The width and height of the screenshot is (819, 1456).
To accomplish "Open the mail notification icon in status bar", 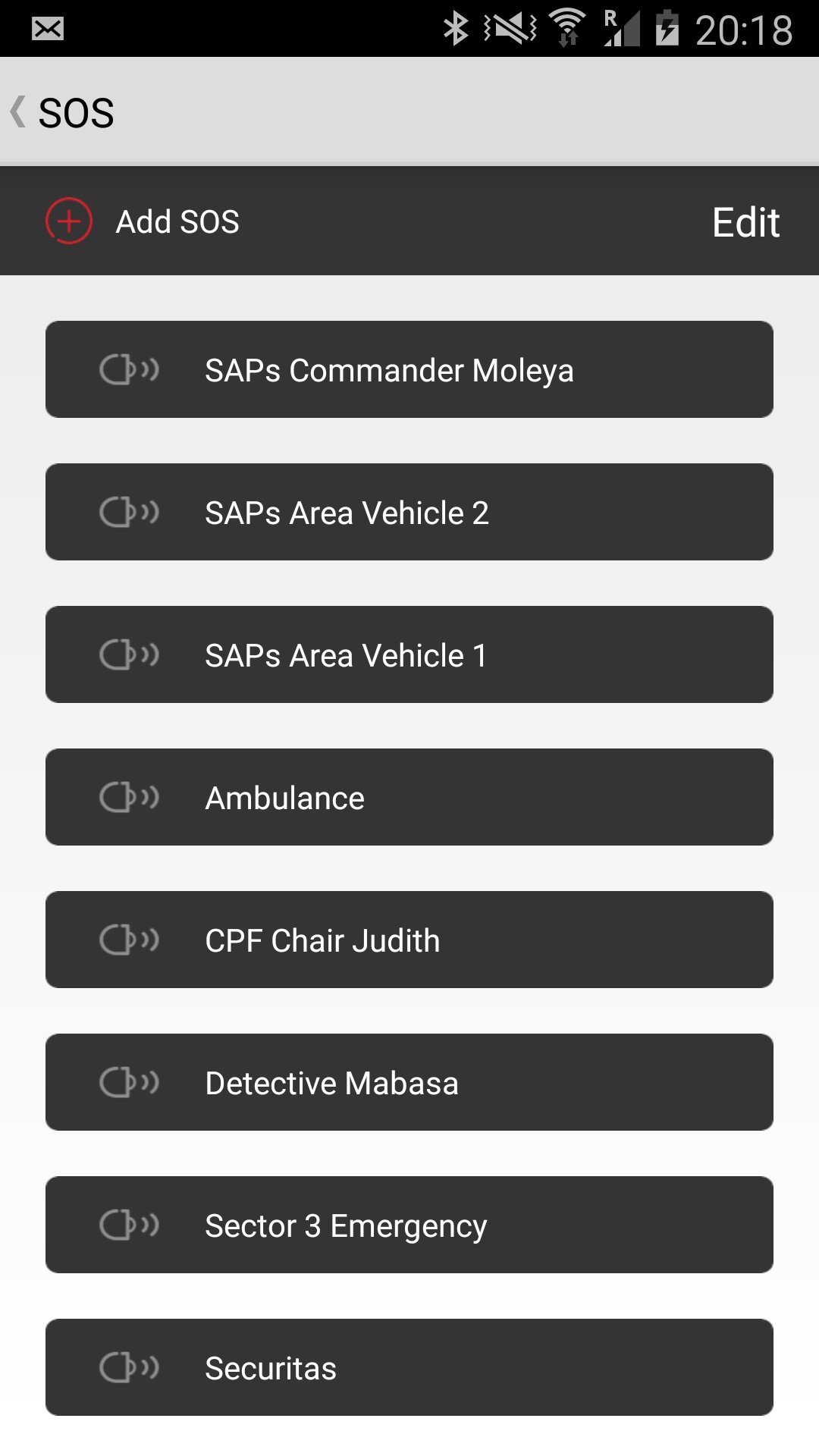I will (x=48, y=29).
